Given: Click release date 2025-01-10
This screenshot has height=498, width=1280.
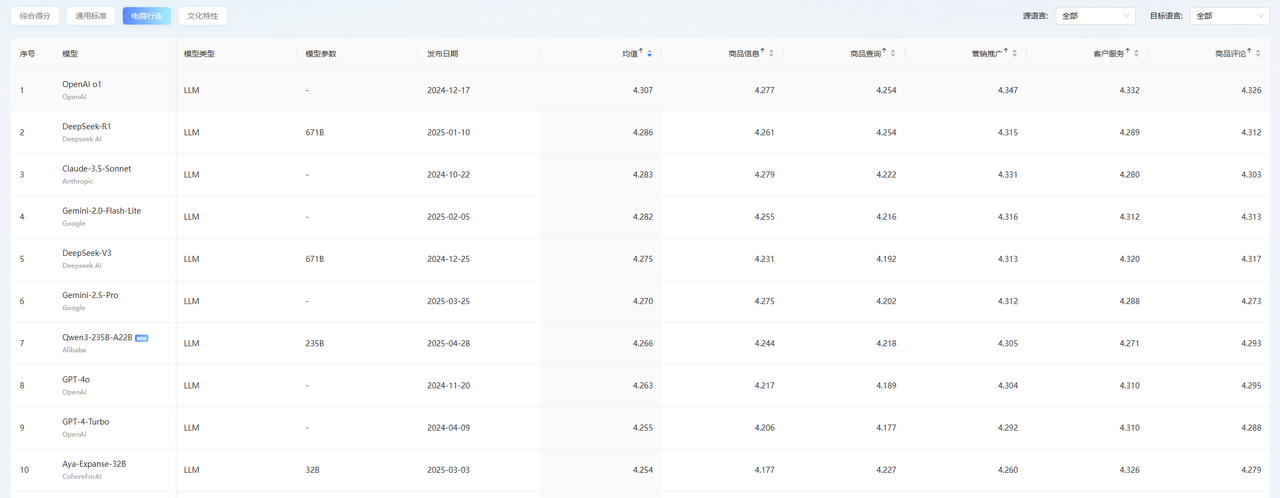Looking at the screenshot, I should [448, 132].
